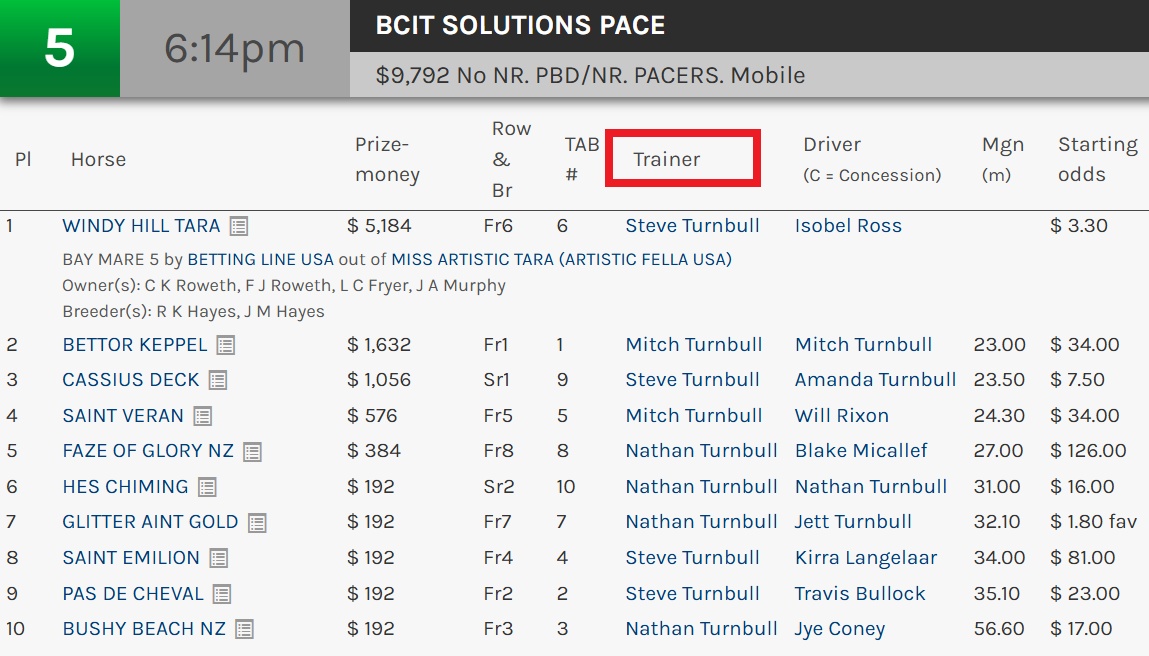Expand details icon beside CASSIUS DECK

[x=218, y=380]
